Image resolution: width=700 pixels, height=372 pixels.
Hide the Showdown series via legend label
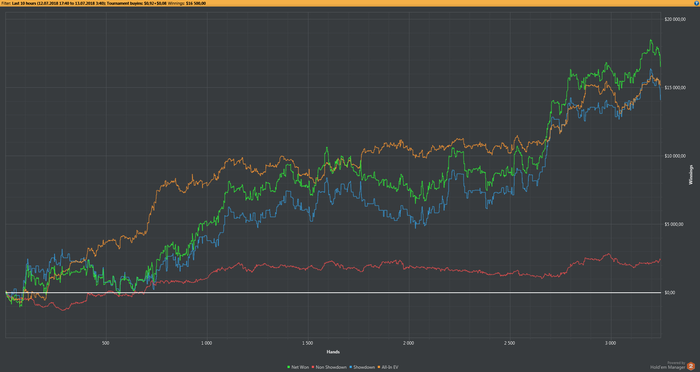364,367
